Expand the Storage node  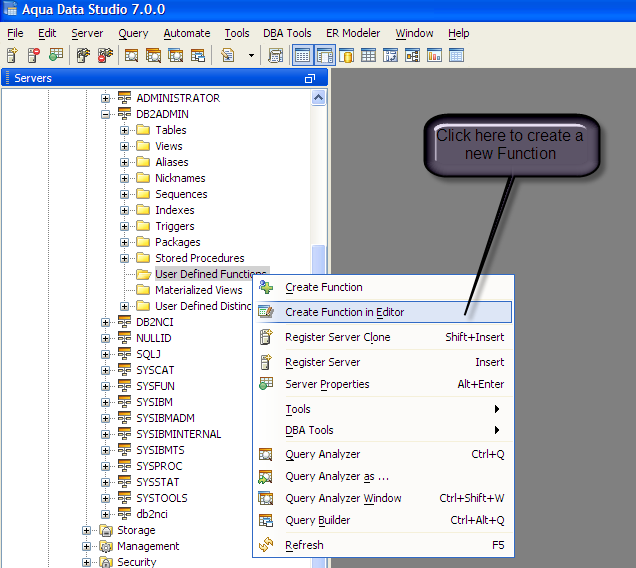(86, 530)
